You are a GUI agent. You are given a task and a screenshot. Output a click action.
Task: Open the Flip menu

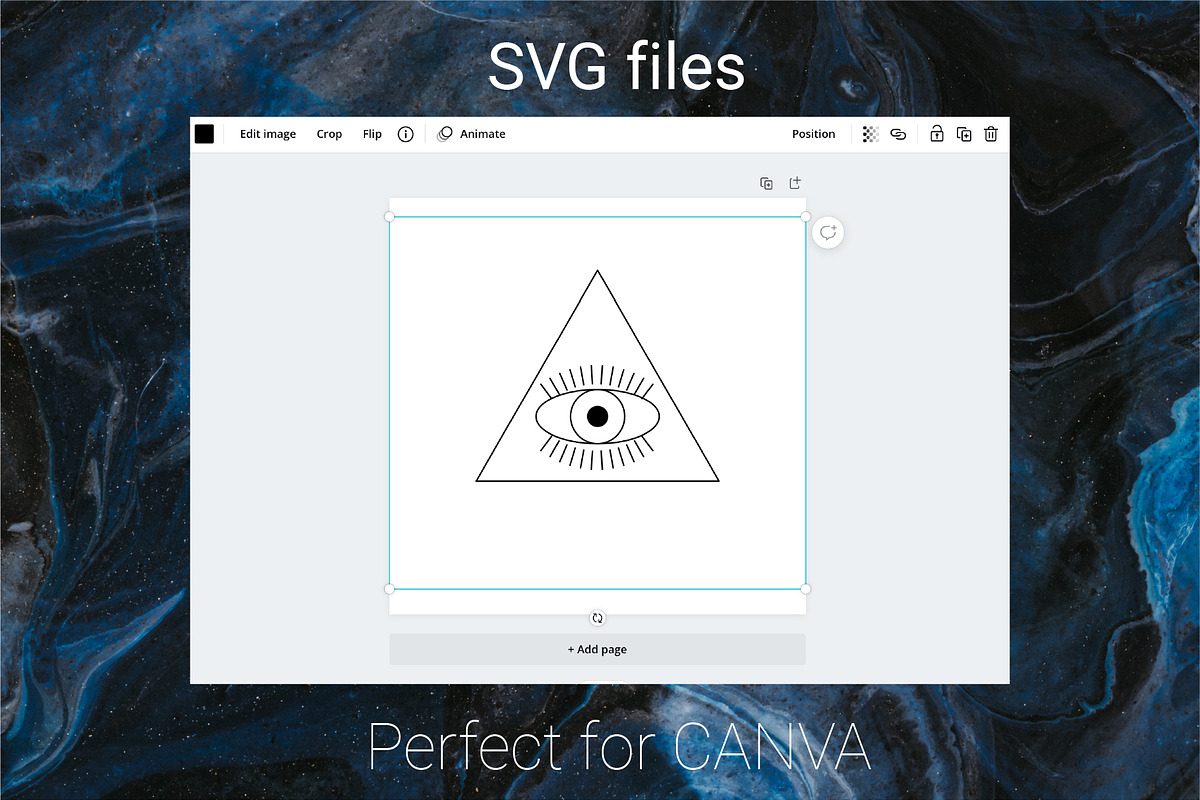(372, 134)
